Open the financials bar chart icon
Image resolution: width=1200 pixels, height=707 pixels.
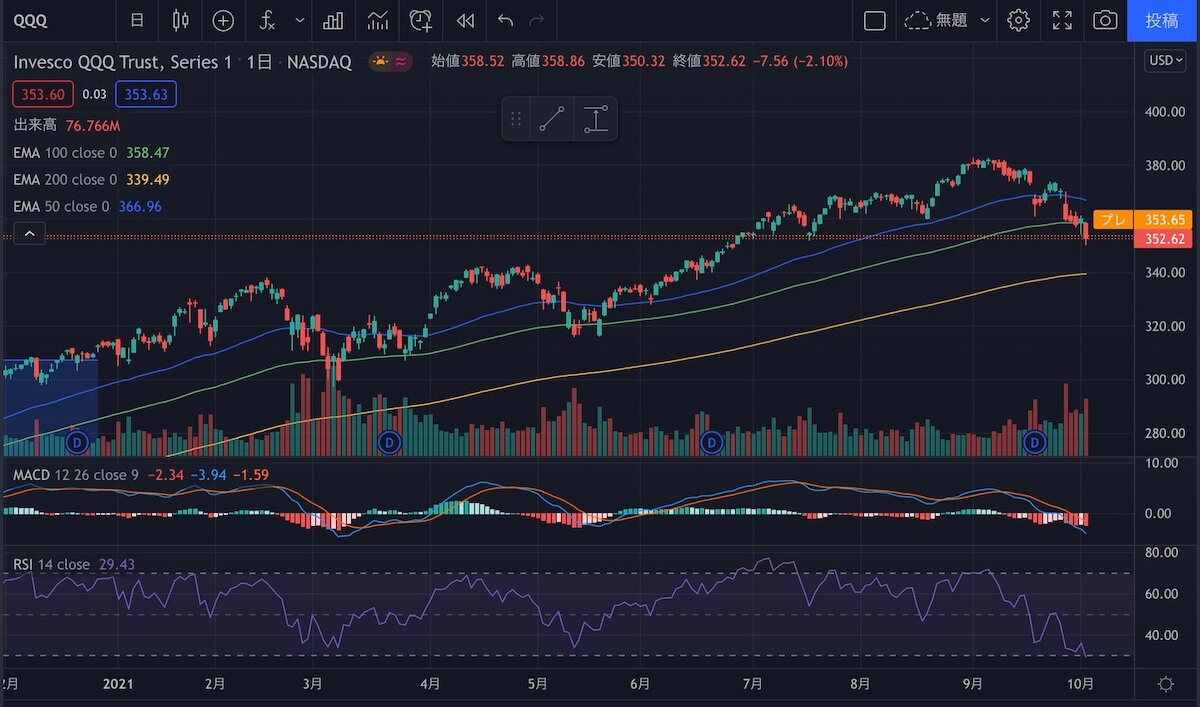tap(334, 20)
